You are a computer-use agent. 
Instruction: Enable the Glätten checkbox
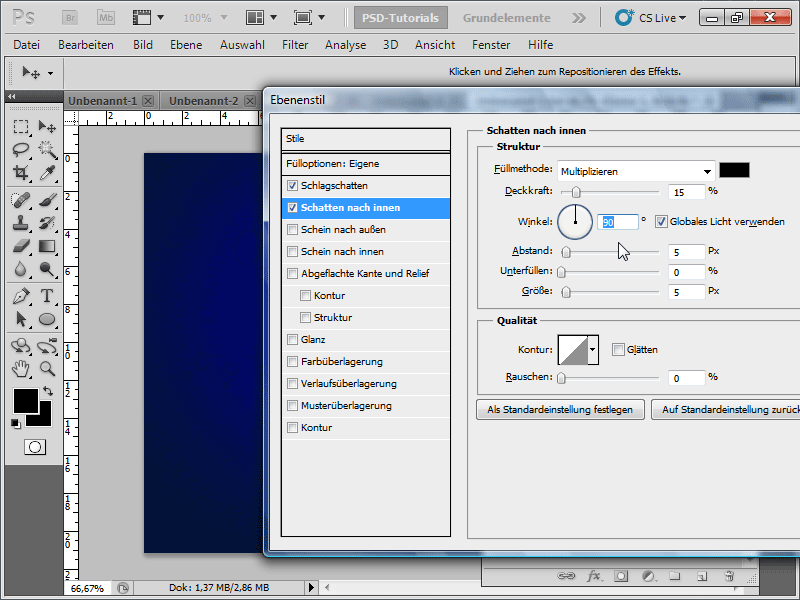click(618, 349)
